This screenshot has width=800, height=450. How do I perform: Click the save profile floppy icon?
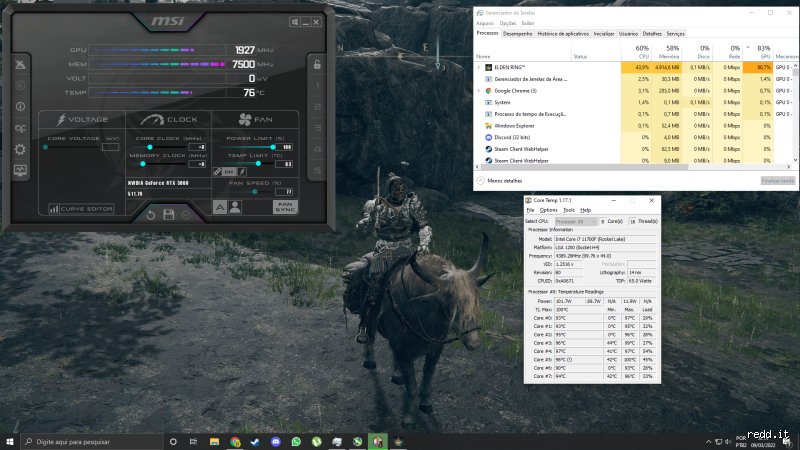tap(168, 215)
